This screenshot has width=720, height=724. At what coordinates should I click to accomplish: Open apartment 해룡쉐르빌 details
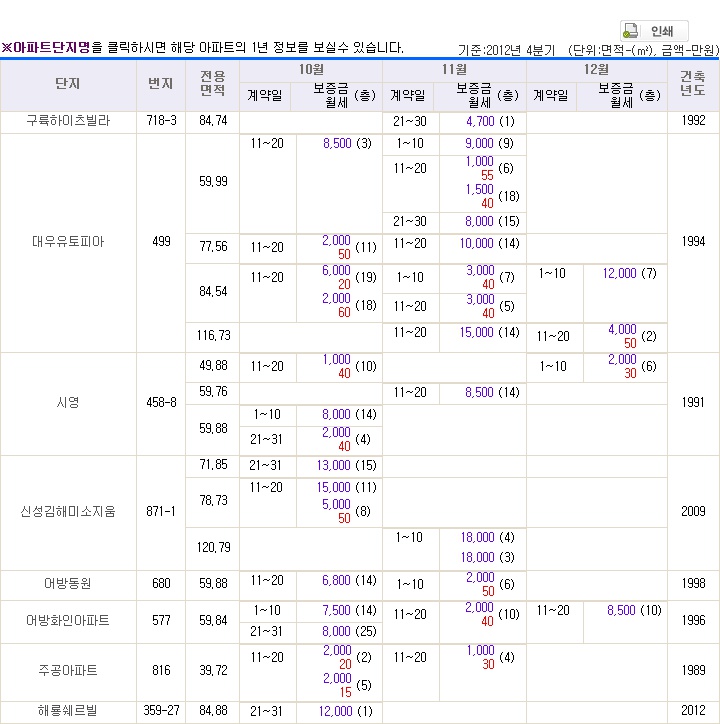(x=68, y=710)
